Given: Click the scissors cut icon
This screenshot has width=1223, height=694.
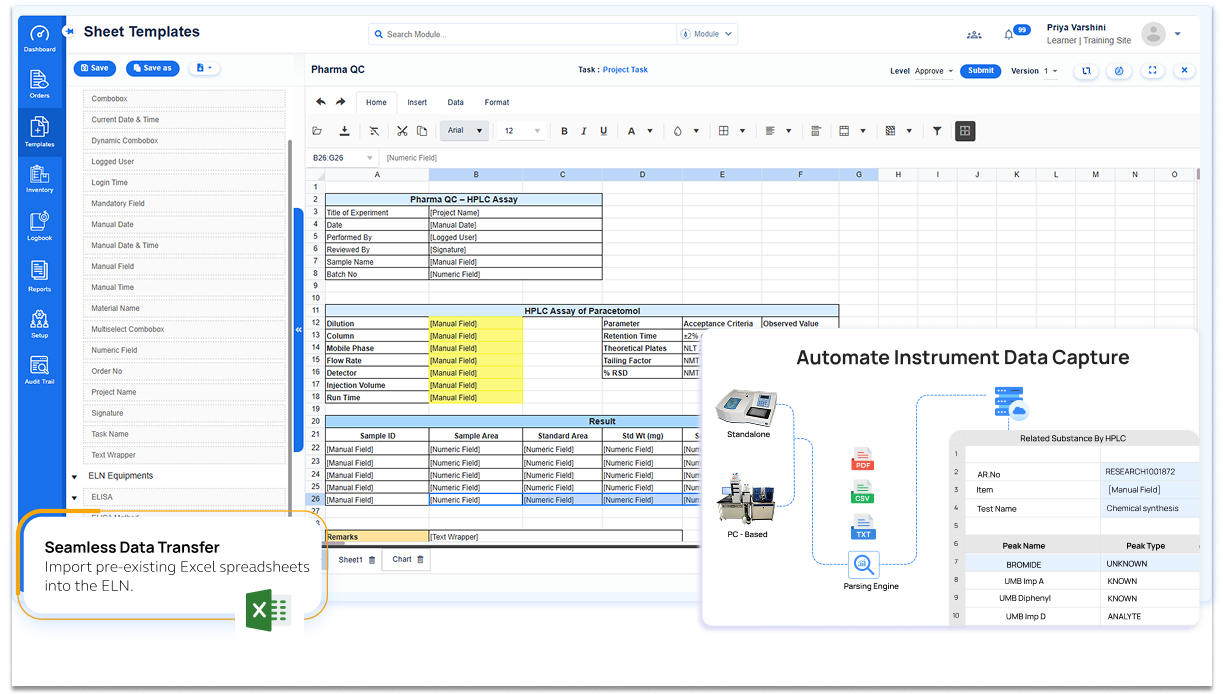Looking at the screenshot, I should click(402, 131).
